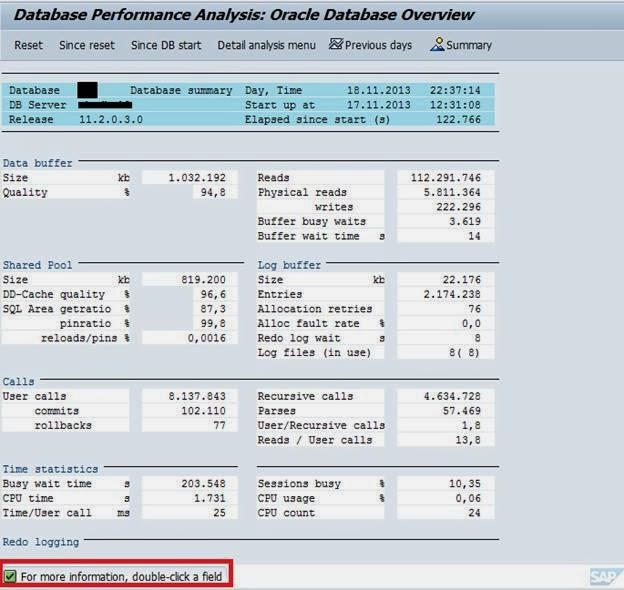Viewport: 624px width, 590px height.
Task: Select the DD-Cache quality value 96,6
Action: pyautogui.click(x=213, y=294)
